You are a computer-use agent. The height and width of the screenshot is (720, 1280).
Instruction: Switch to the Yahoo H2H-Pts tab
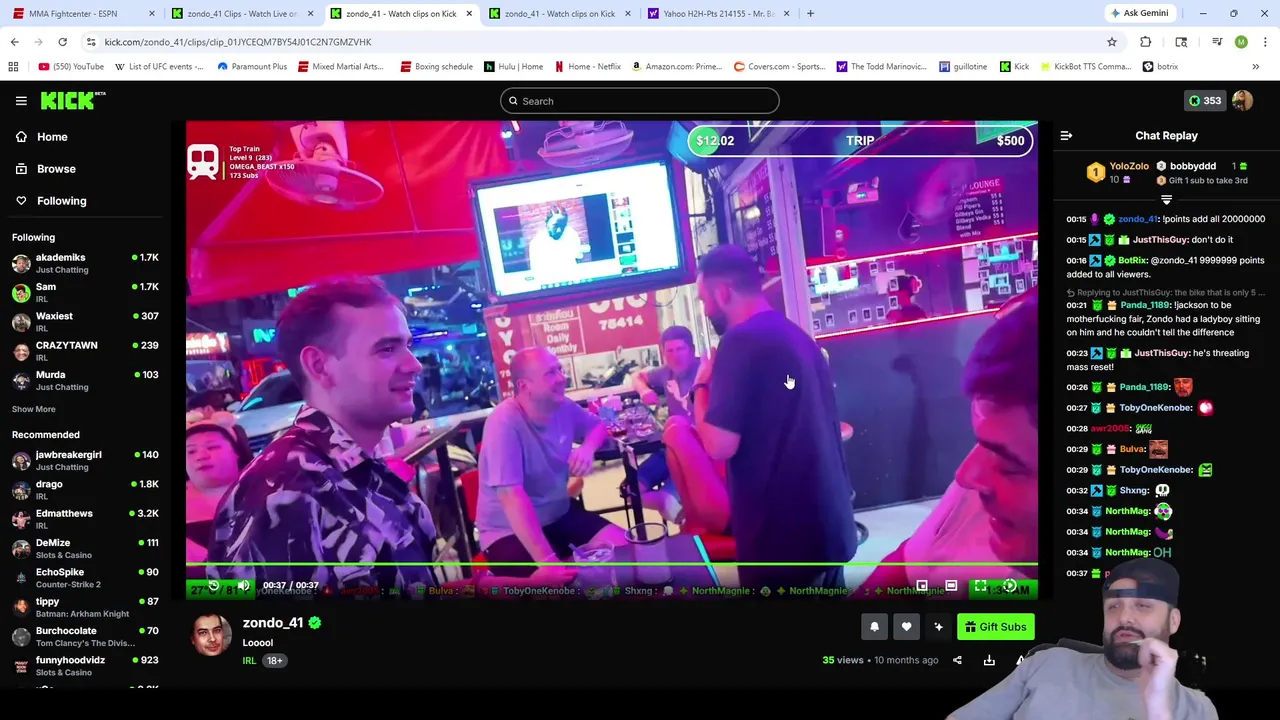(718, 13)
